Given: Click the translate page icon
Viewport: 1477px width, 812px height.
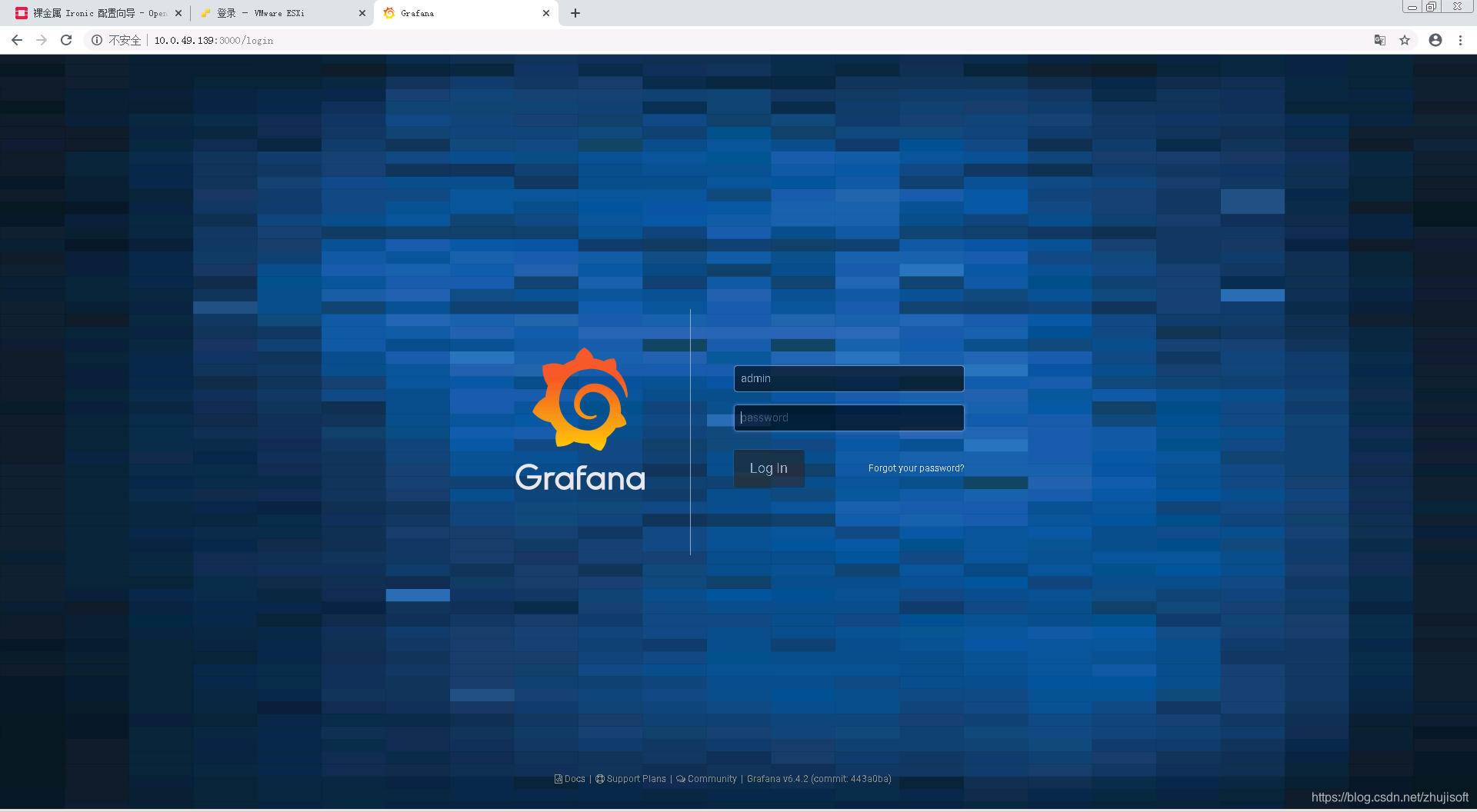Looking at the screenshot, I should [1380, 40].
